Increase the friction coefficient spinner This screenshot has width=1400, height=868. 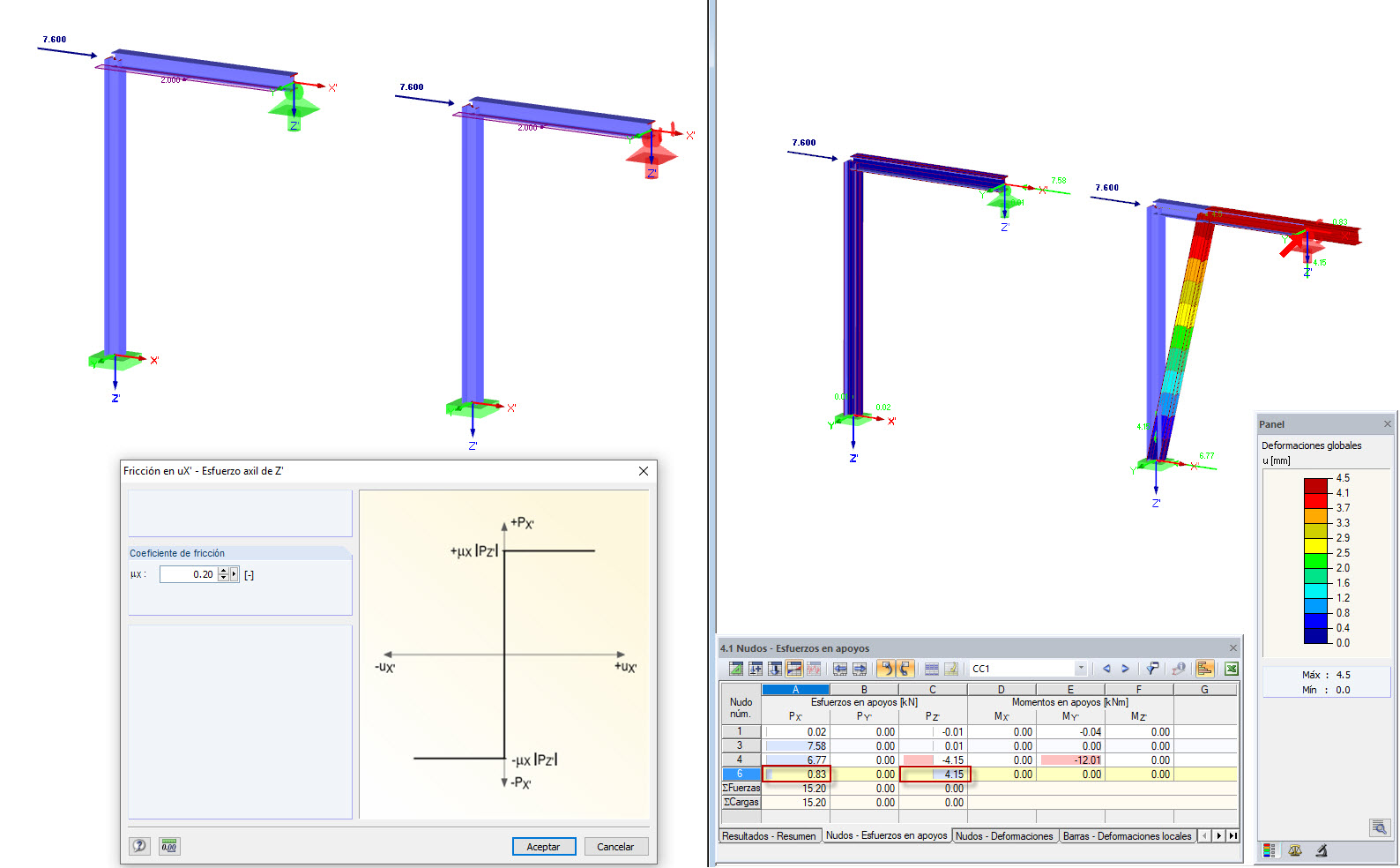(x=223, y=571)
